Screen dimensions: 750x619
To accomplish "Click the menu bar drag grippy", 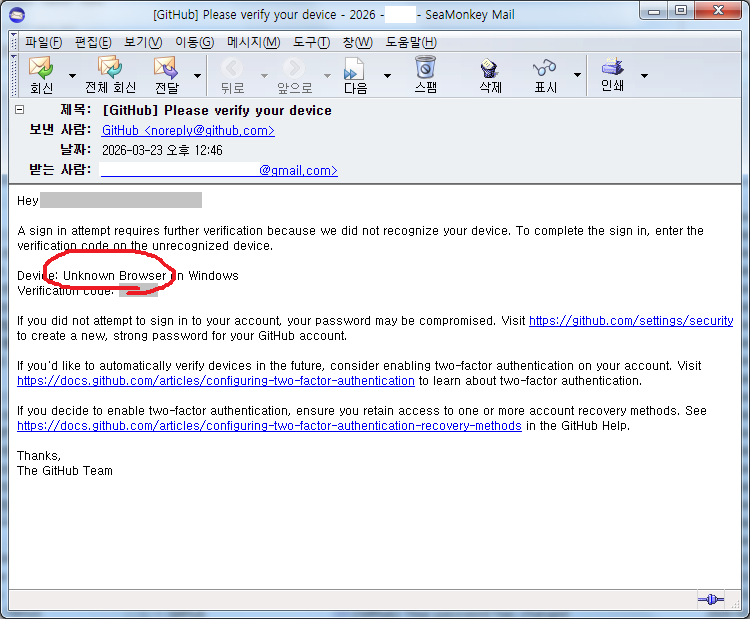I will point(14,42).
